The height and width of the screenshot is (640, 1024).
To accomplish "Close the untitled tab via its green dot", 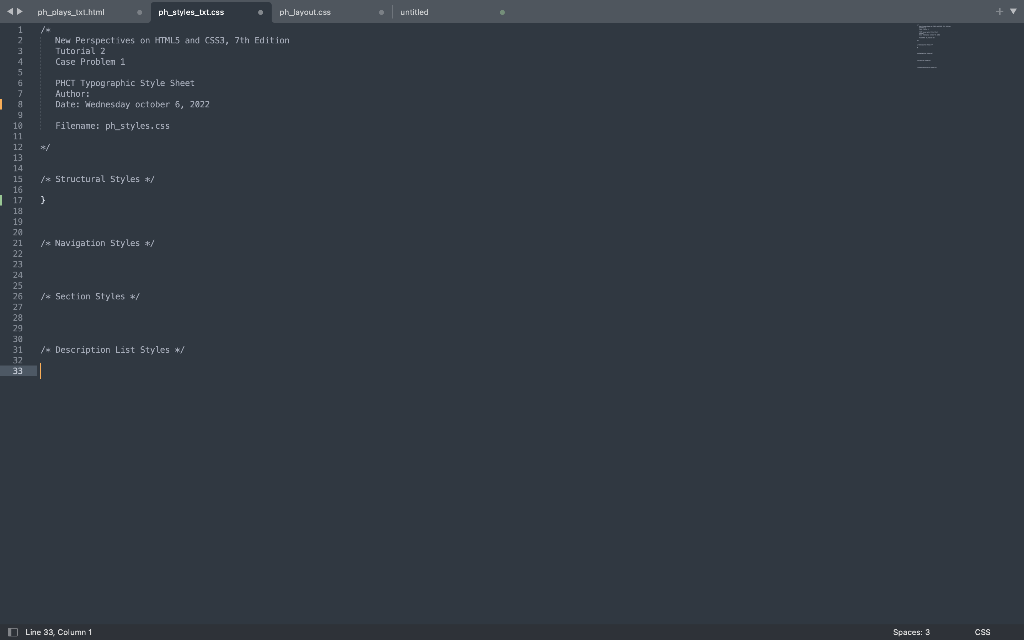I will pyautogui.click(x=502, y=12).
